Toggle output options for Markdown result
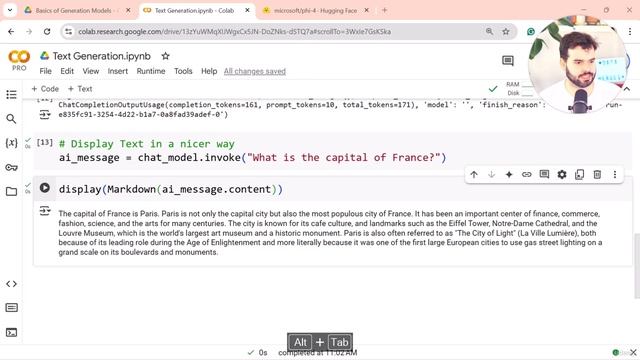 pos(44,211)
